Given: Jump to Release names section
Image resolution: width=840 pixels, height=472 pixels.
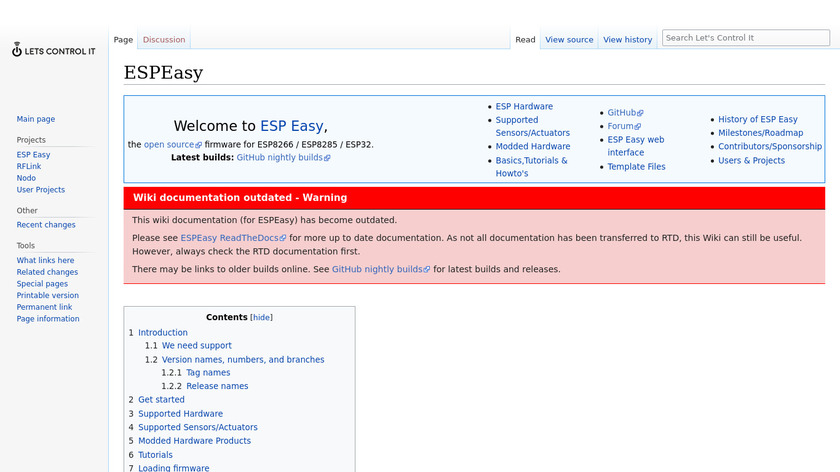Looking at the screenshot, I should (217, 386).
